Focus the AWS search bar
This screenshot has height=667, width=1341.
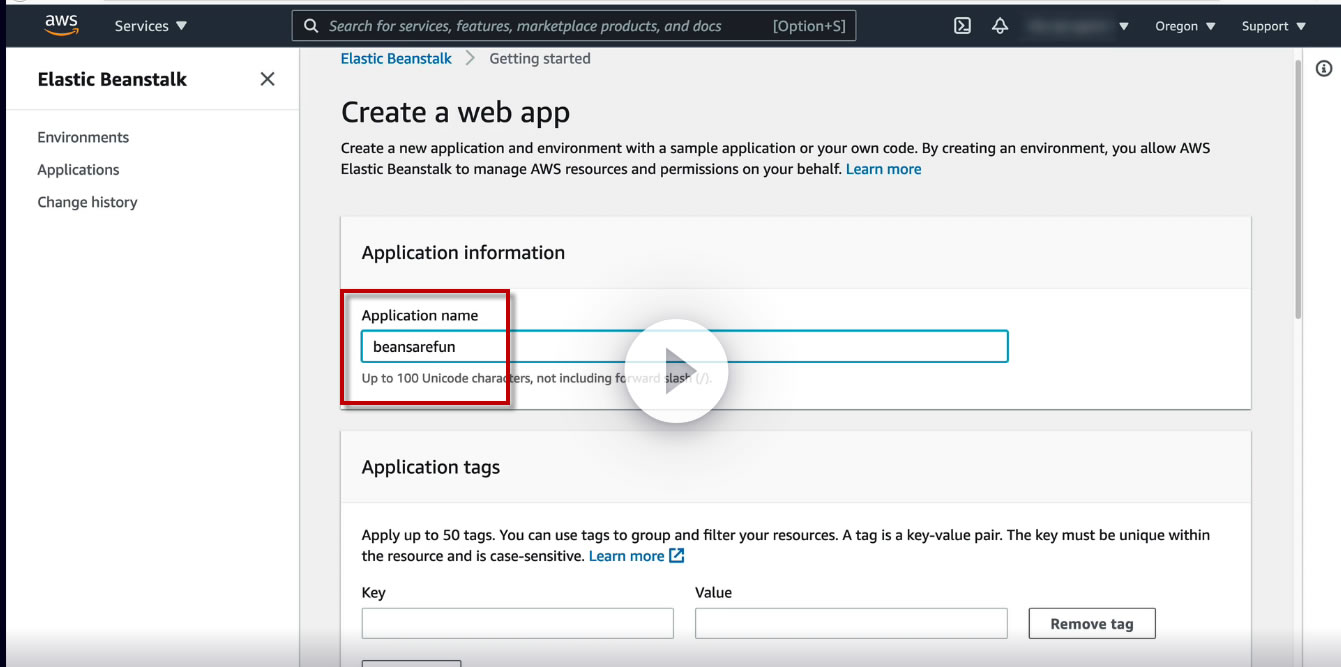click(x=574, y=26)
